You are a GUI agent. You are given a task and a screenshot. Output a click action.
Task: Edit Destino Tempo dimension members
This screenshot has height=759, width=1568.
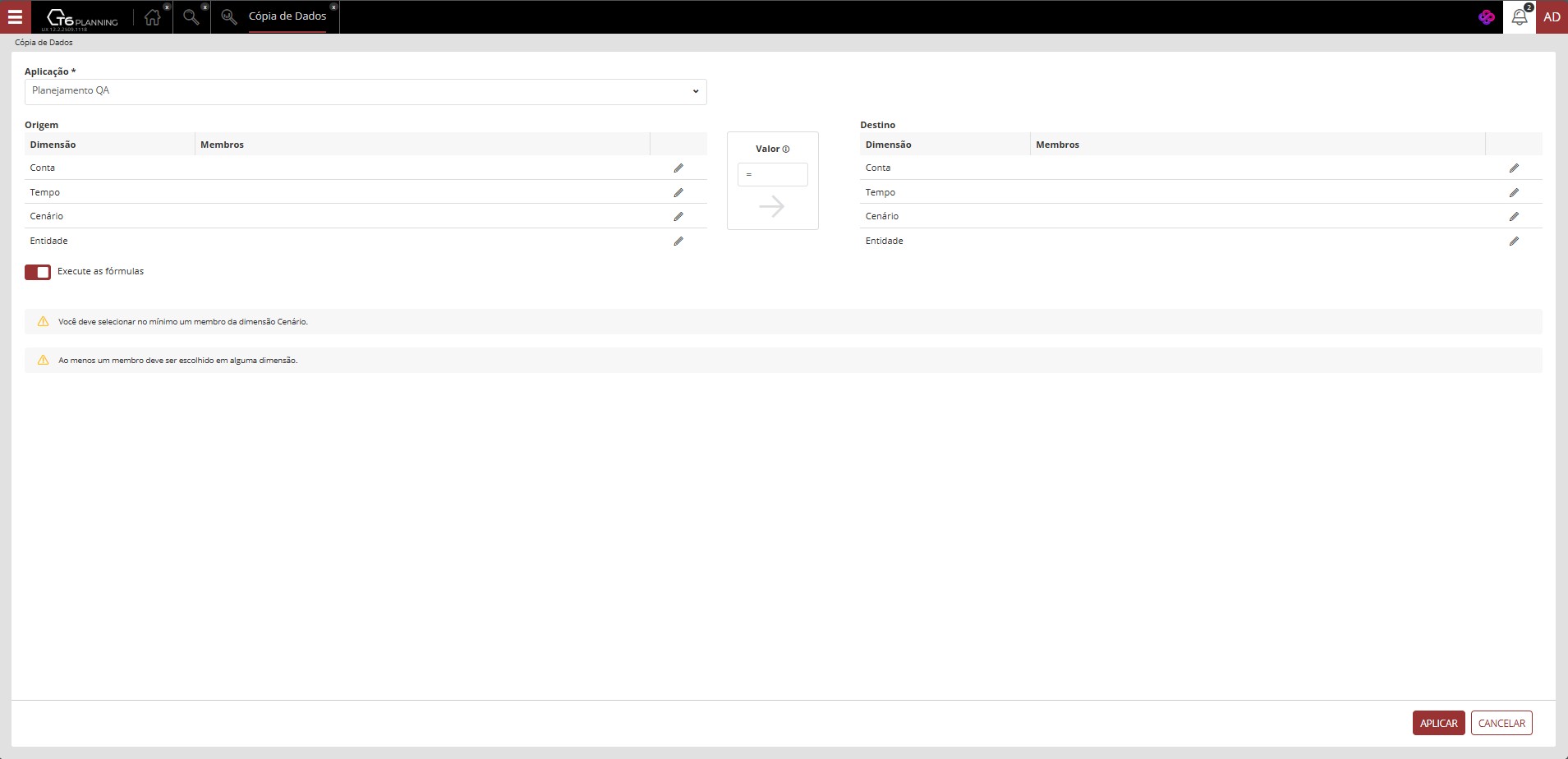coord(1514,193)
